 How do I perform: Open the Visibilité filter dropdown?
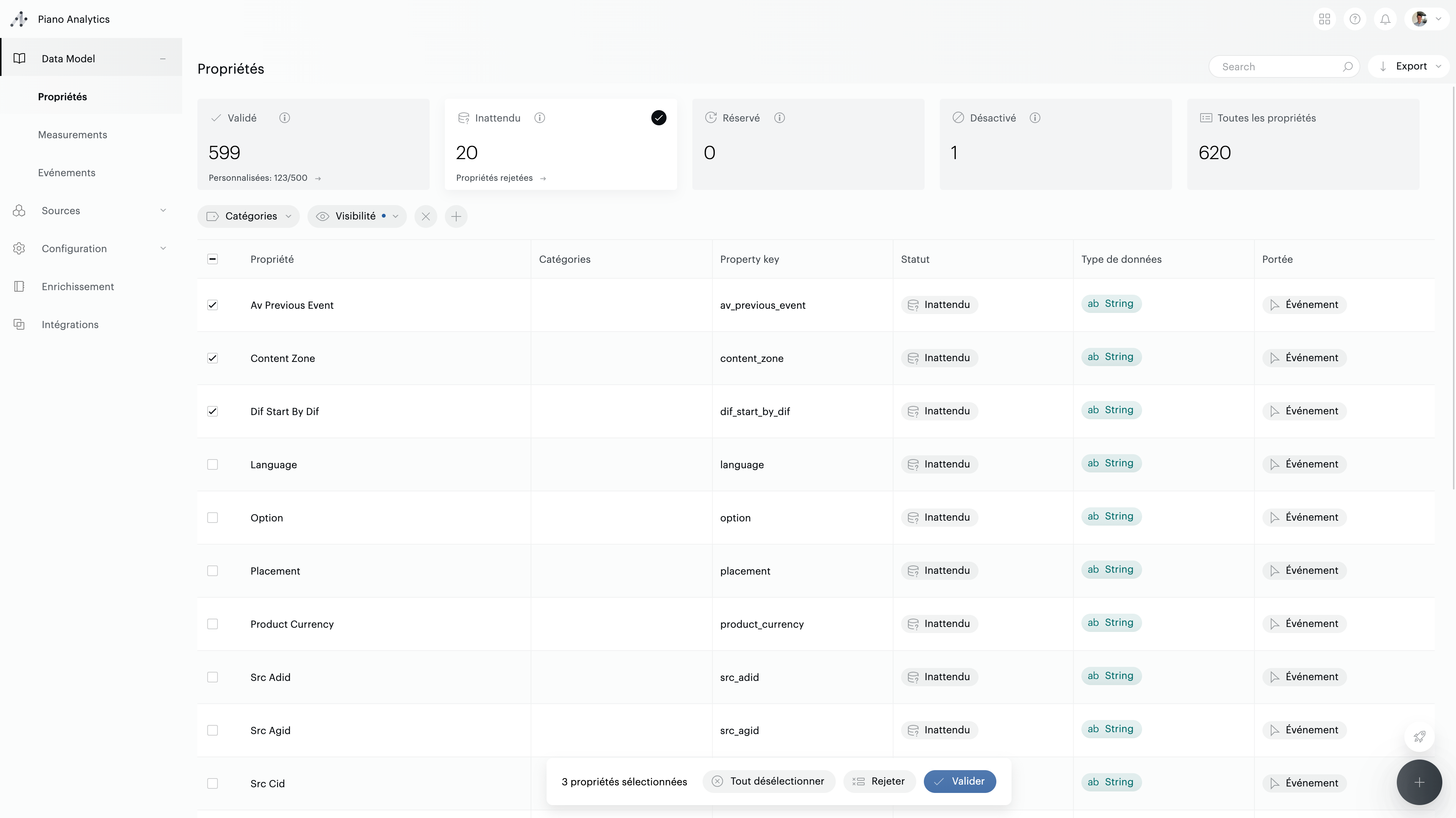[x=357, y=216]
